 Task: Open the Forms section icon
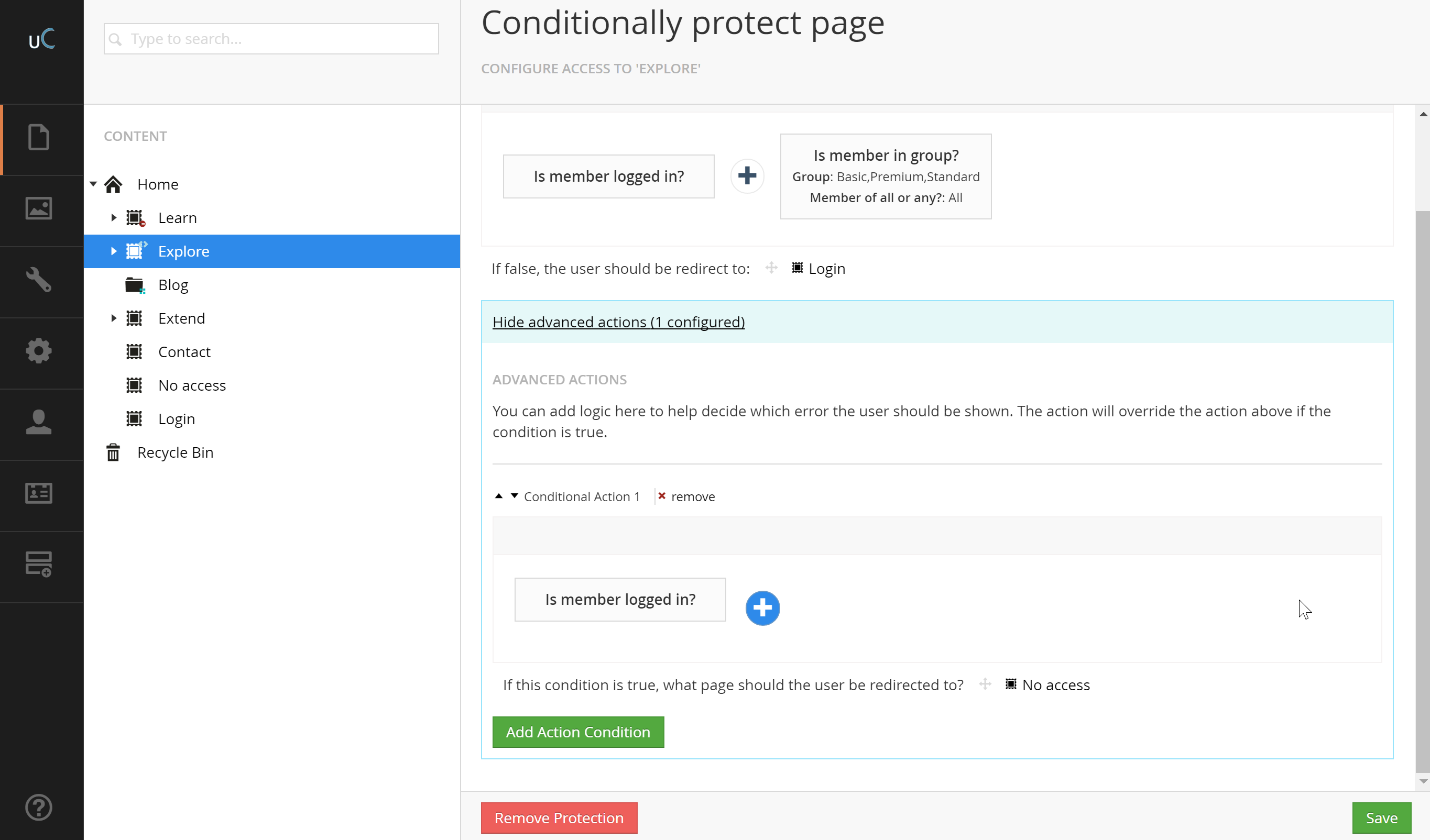pyautogui.click(x=39, y=564)
